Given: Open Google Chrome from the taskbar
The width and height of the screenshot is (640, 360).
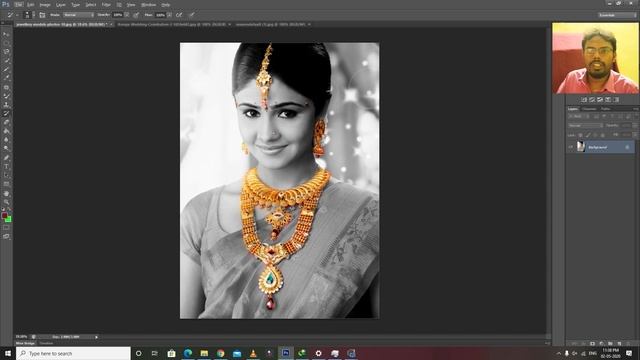Looking at the screenshot, I should pyautogui.click(x=220, y=353).
